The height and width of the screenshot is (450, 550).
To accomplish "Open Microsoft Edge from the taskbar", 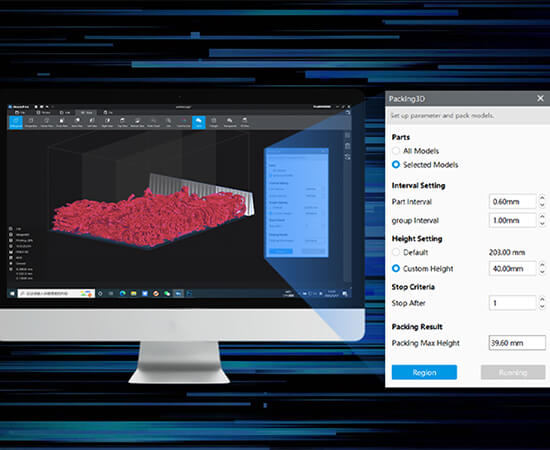I will (x=122, y=293).
